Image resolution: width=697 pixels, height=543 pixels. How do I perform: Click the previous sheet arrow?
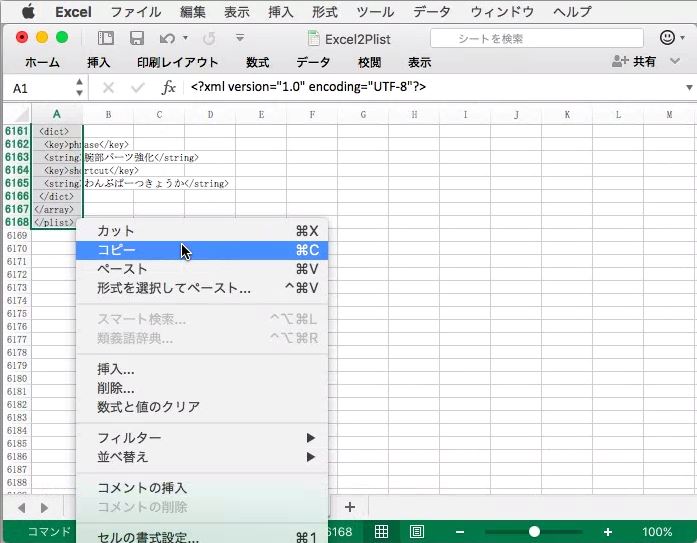click(21, 507)
